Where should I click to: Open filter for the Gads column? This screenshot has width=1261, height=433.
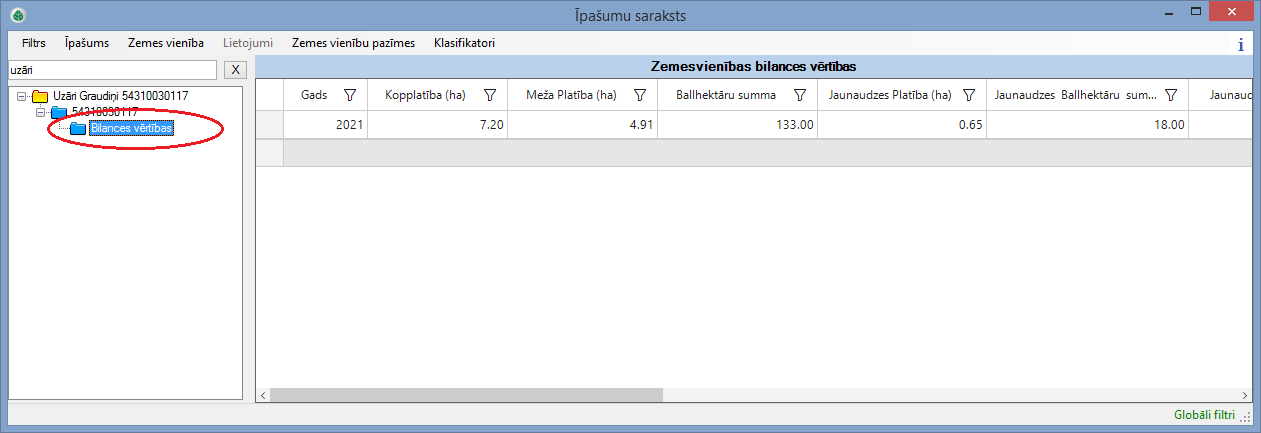(350, 95)
